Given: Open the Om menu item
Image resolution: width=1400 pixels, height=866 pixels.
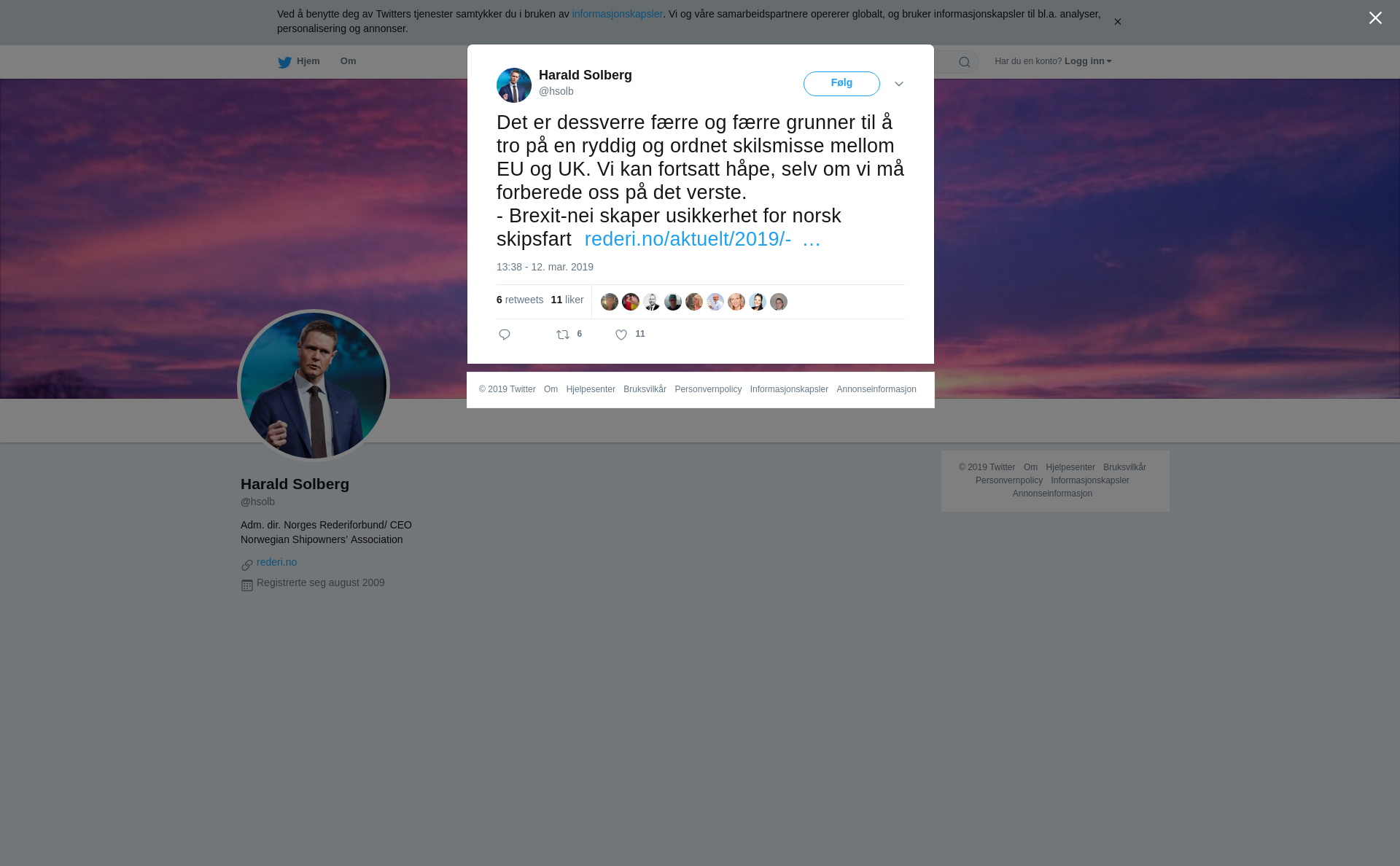Looking at the screenshot, I should [x=349, y=61].
